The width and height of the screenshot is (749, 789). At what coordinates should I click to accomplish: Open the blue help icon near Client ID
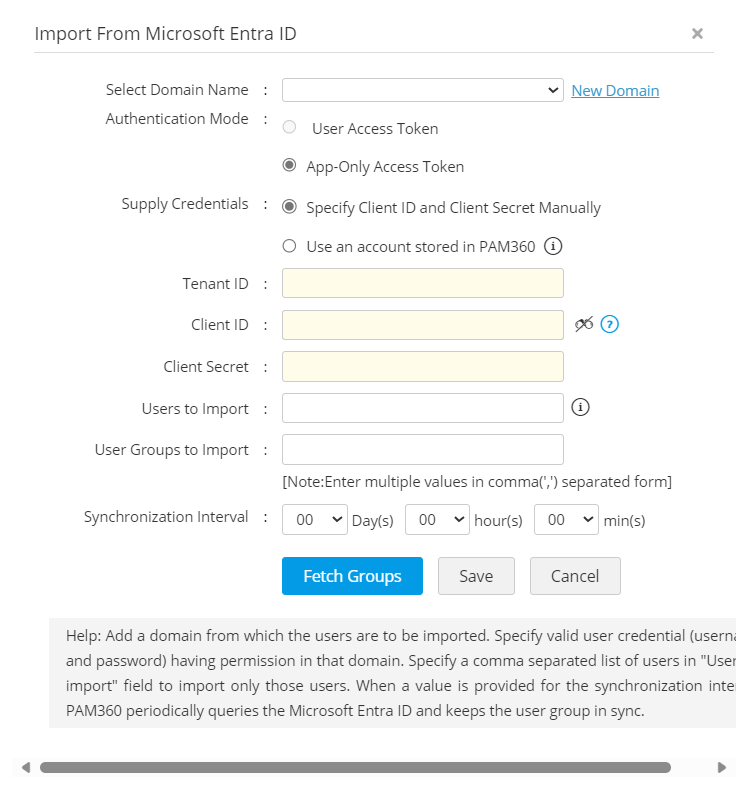tap(610, 324)
